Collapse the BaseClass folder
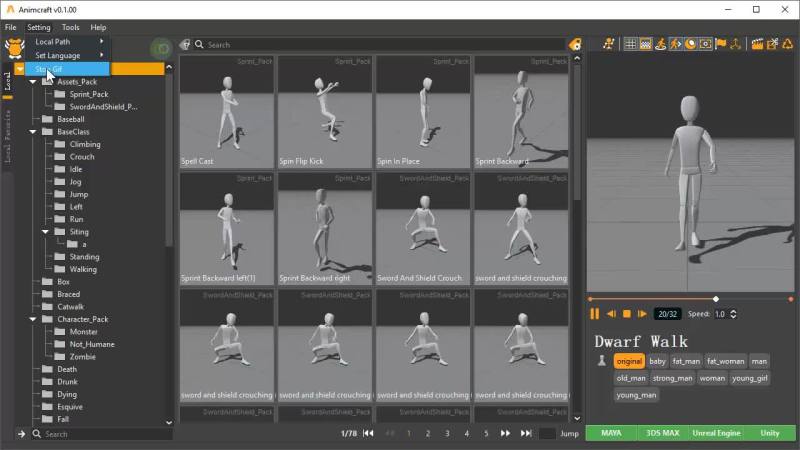This screenshot has height=450, width=800. tap(33, 132)
